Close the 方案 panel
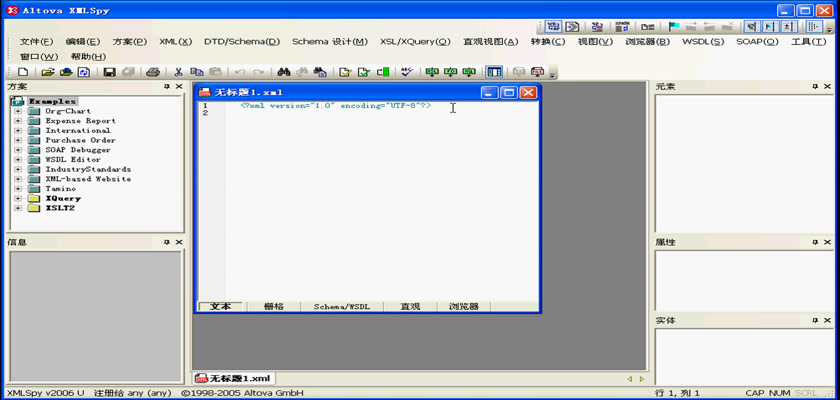 (x=179, y=86)
